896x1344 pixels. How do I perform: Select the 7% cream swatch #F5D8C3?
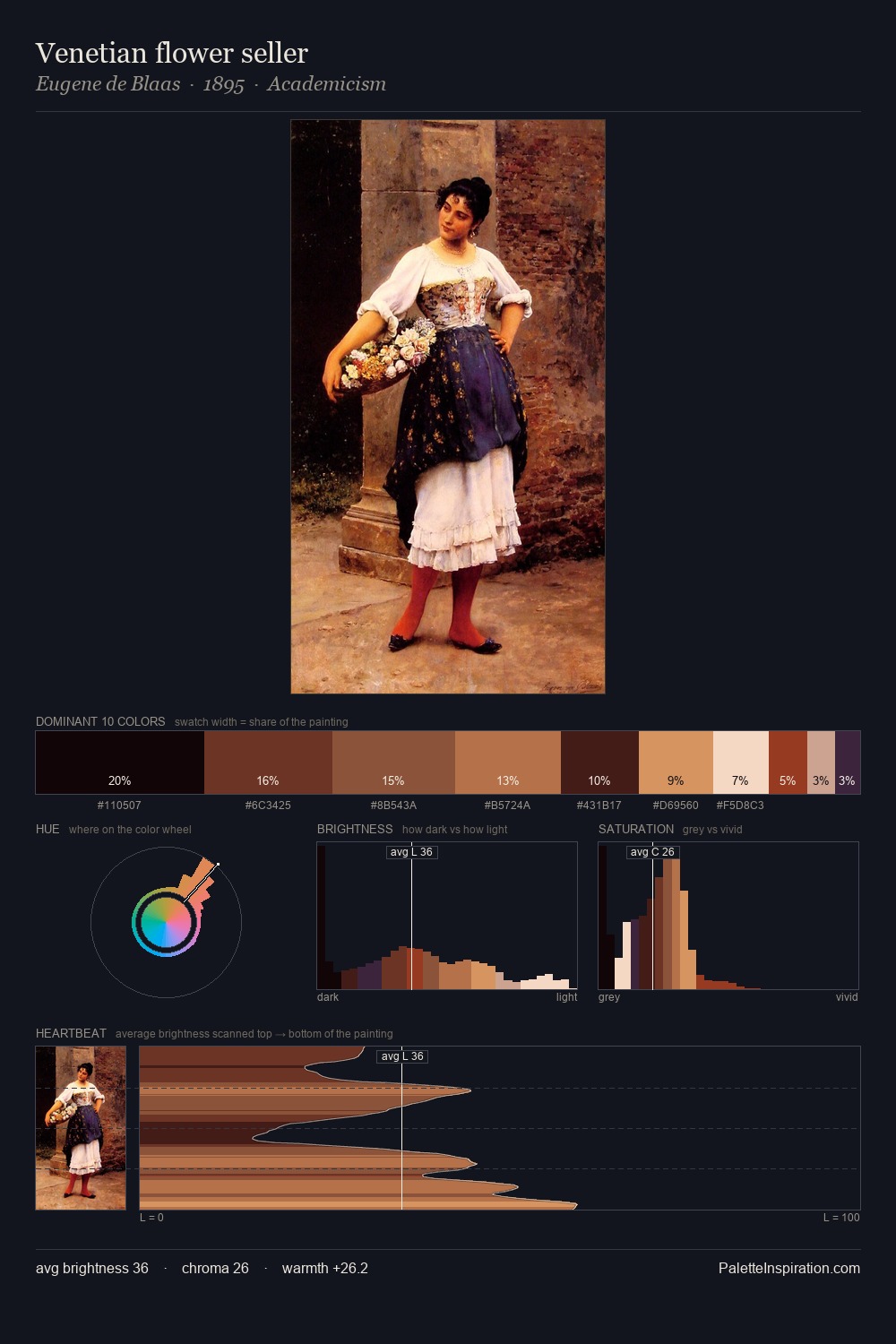coord(741,762)
